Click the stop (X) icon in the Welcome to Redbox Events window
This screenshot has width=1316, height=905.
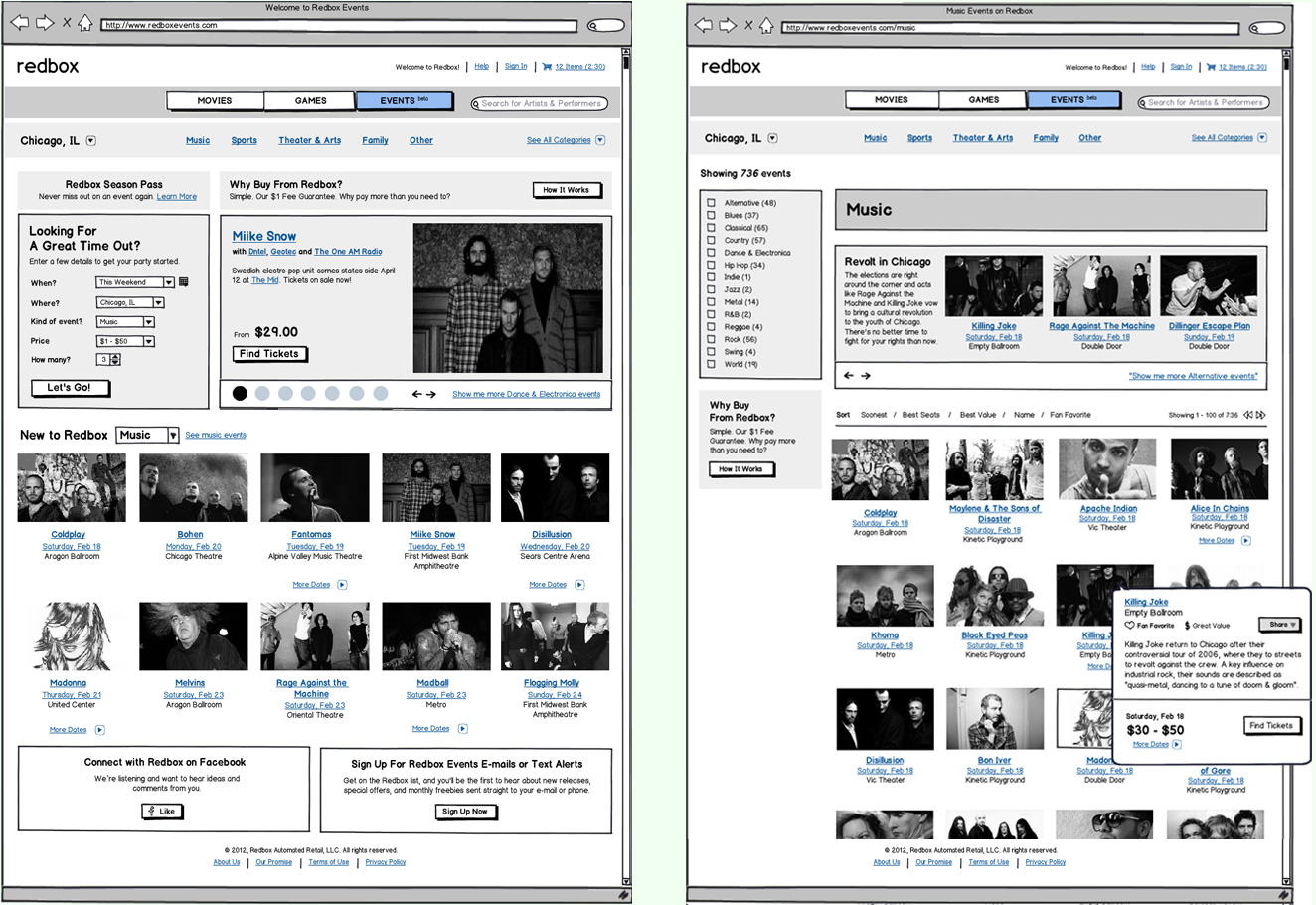pos(67,23)
